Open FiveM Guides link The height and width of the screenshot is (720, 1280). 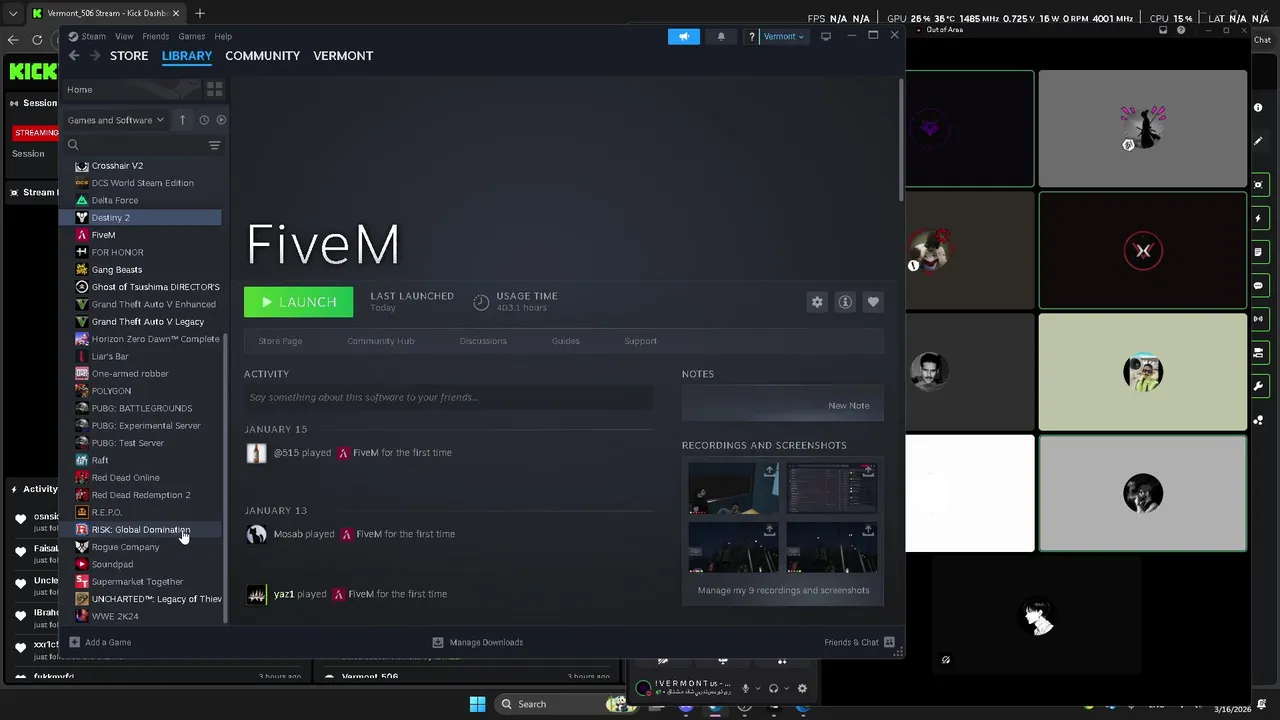tap(565, 341)
